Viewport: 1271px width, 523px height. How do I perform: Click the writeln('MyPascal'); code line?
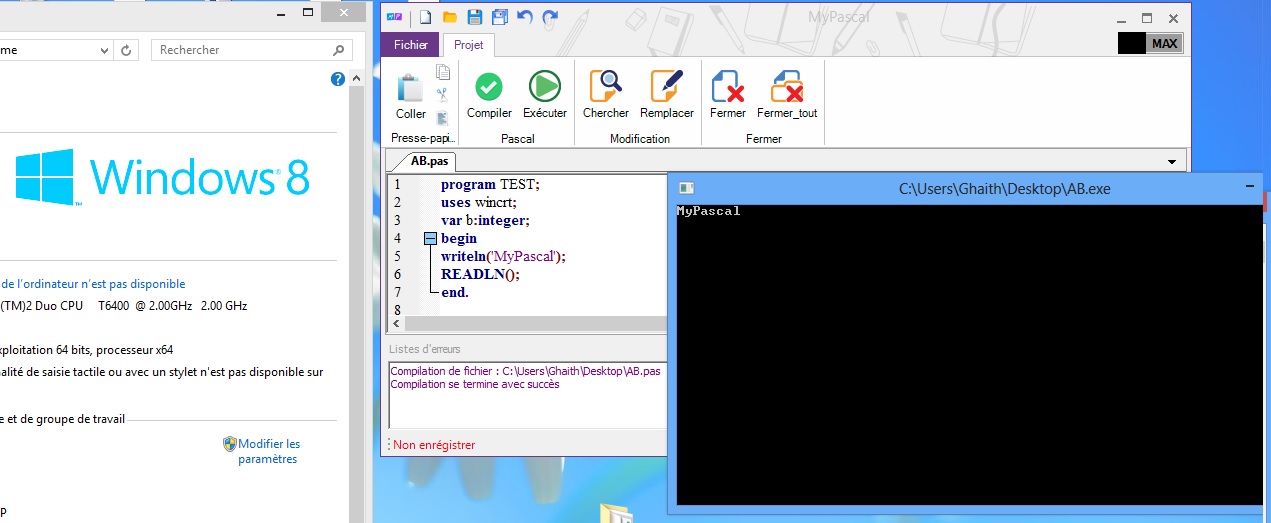(x=503, y=256)
